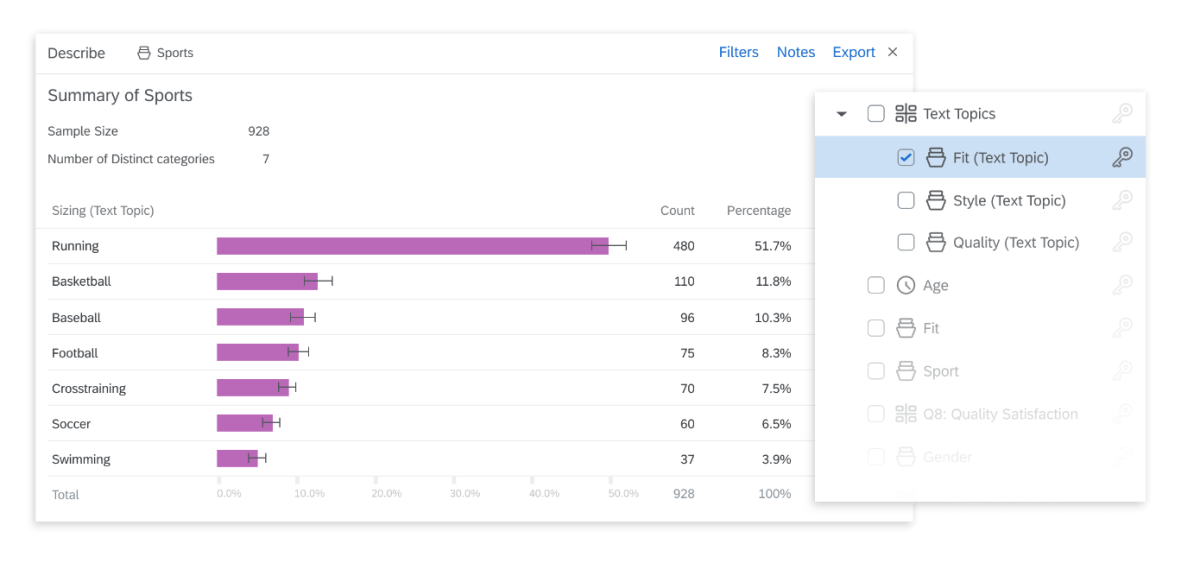Collapse the Text Topics group arrow
The height and width of the screenshot is (563, 1200).
click(x=842, y=114)
